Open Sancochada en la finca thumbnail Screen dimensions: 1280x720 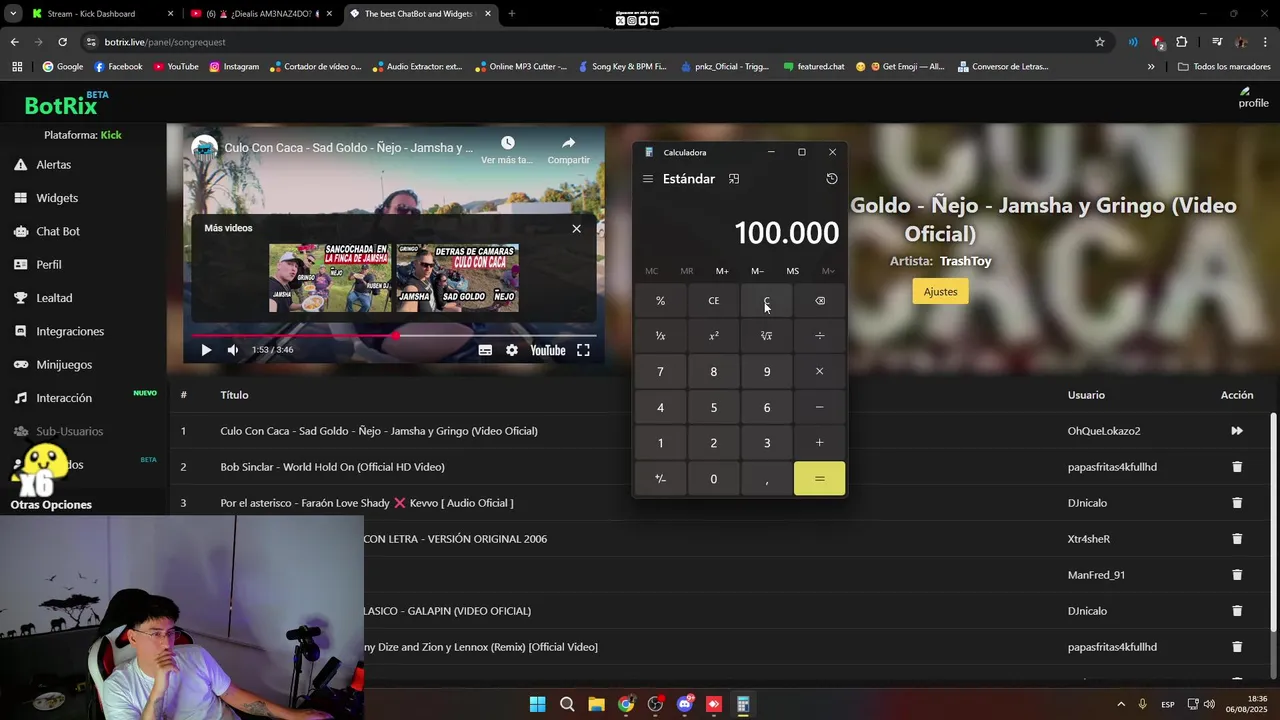pyautogui.click(x=330, y=278)
